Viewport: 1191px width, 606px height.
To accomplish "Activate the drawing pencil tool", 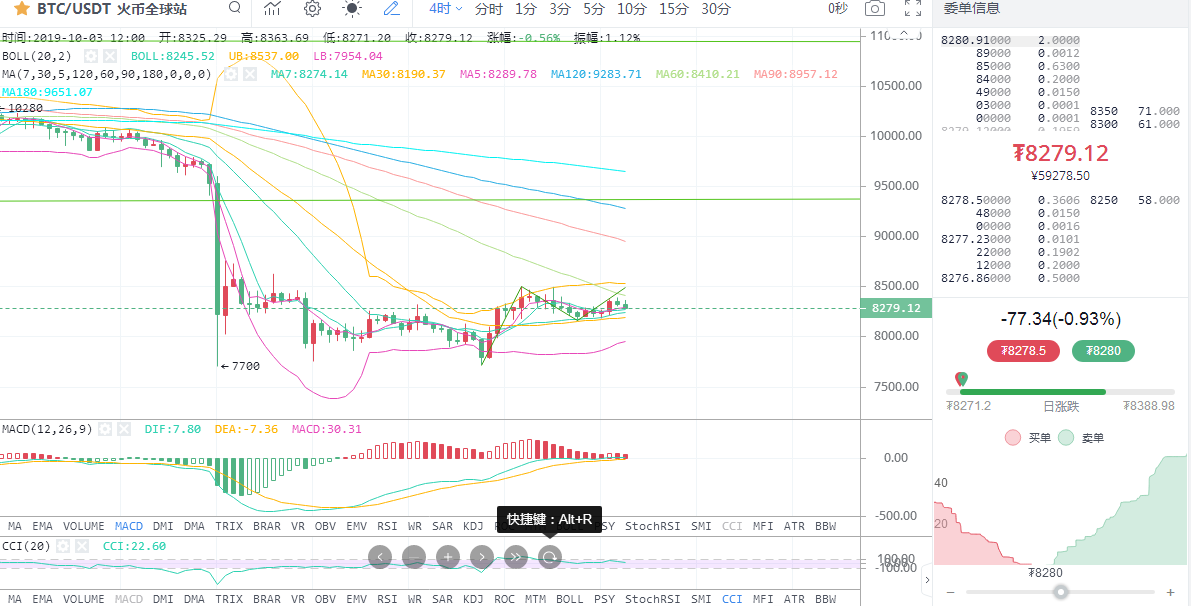I will click(391, 9).
